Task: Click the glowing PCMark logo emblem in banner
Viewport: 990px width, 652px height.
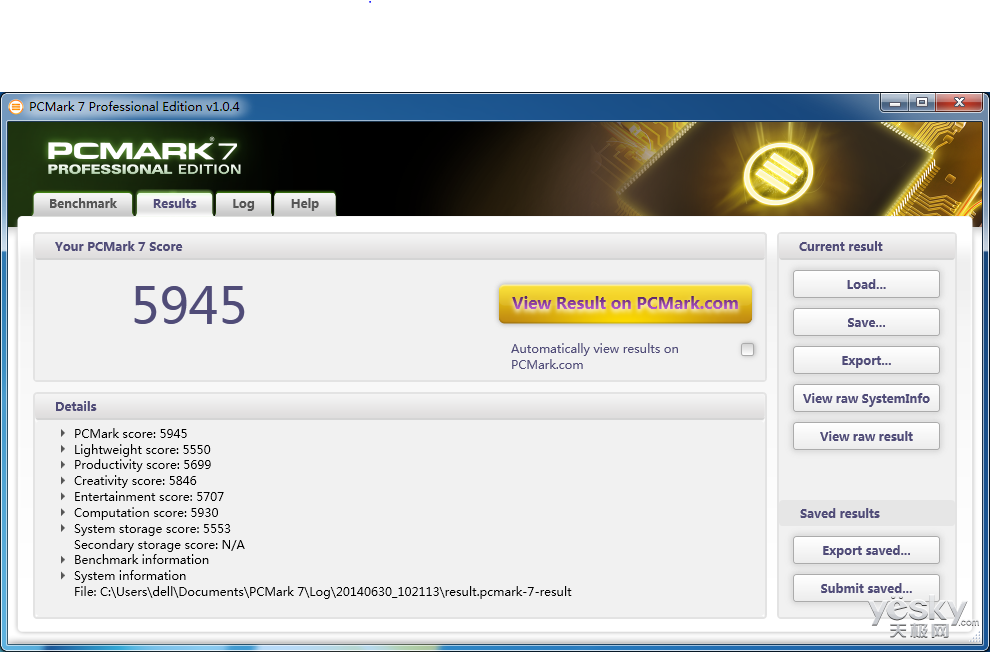Action: coord(778,172)
